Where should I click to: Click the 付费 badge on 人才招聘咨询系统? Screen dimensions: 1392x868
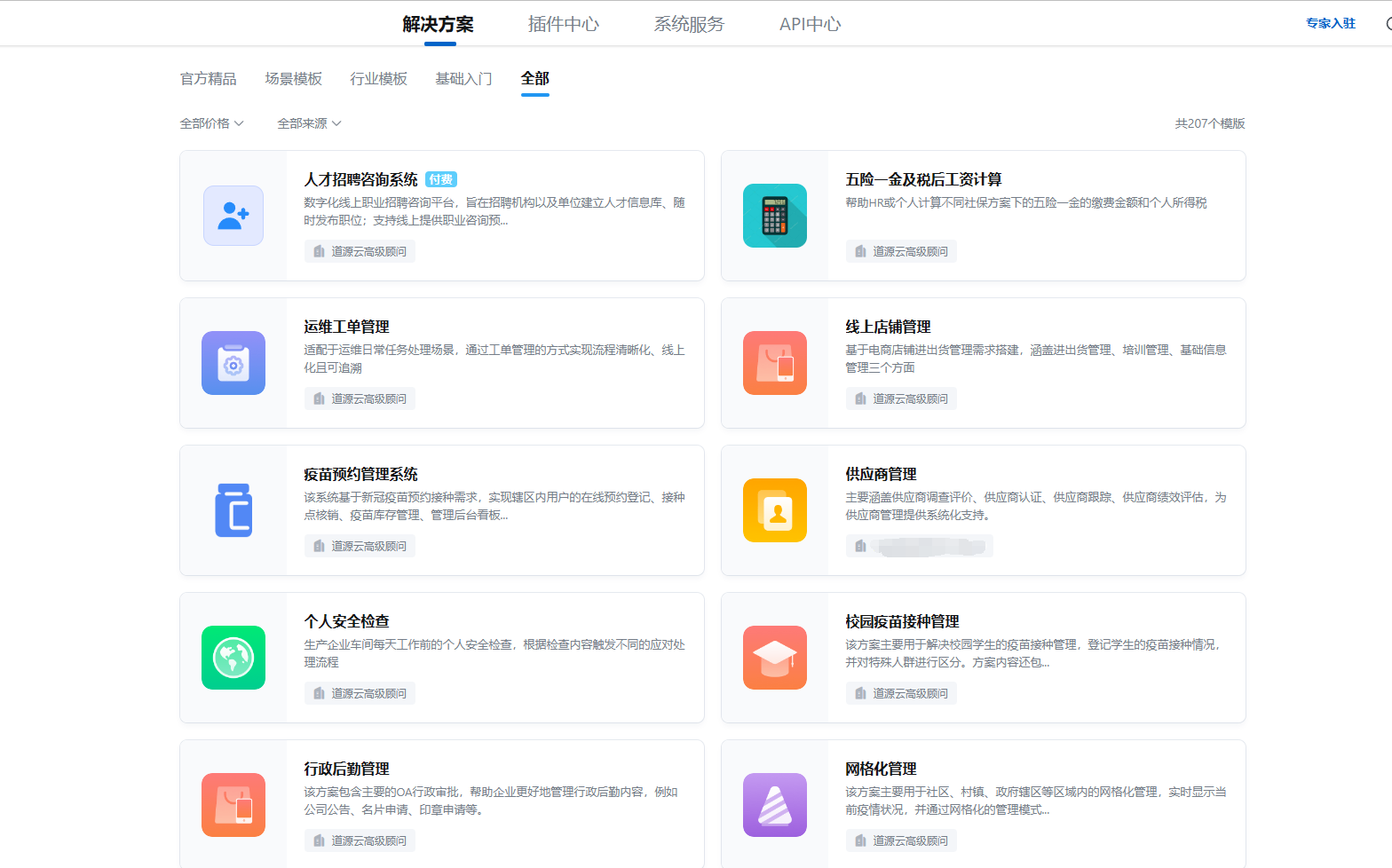(x=441, y=179)
